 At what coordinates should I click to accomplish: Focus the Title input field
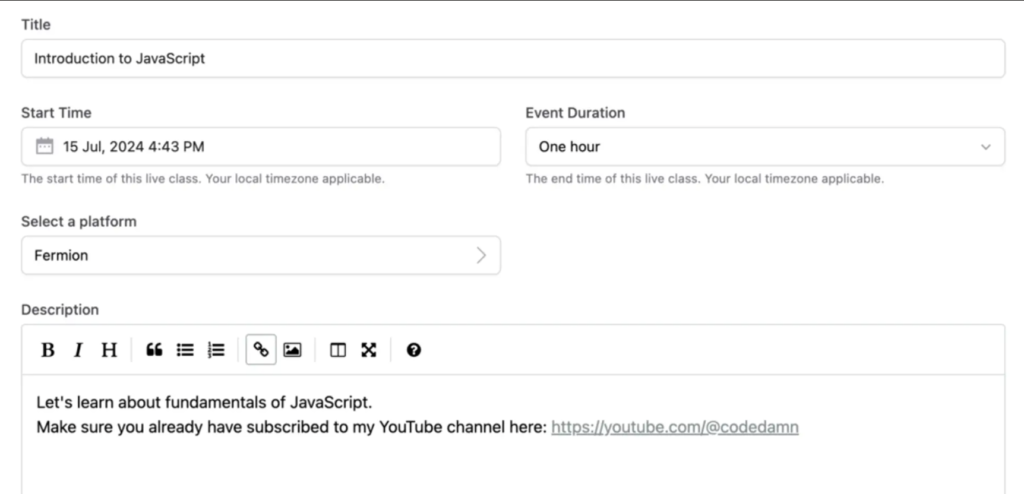[x=513, y=58]
